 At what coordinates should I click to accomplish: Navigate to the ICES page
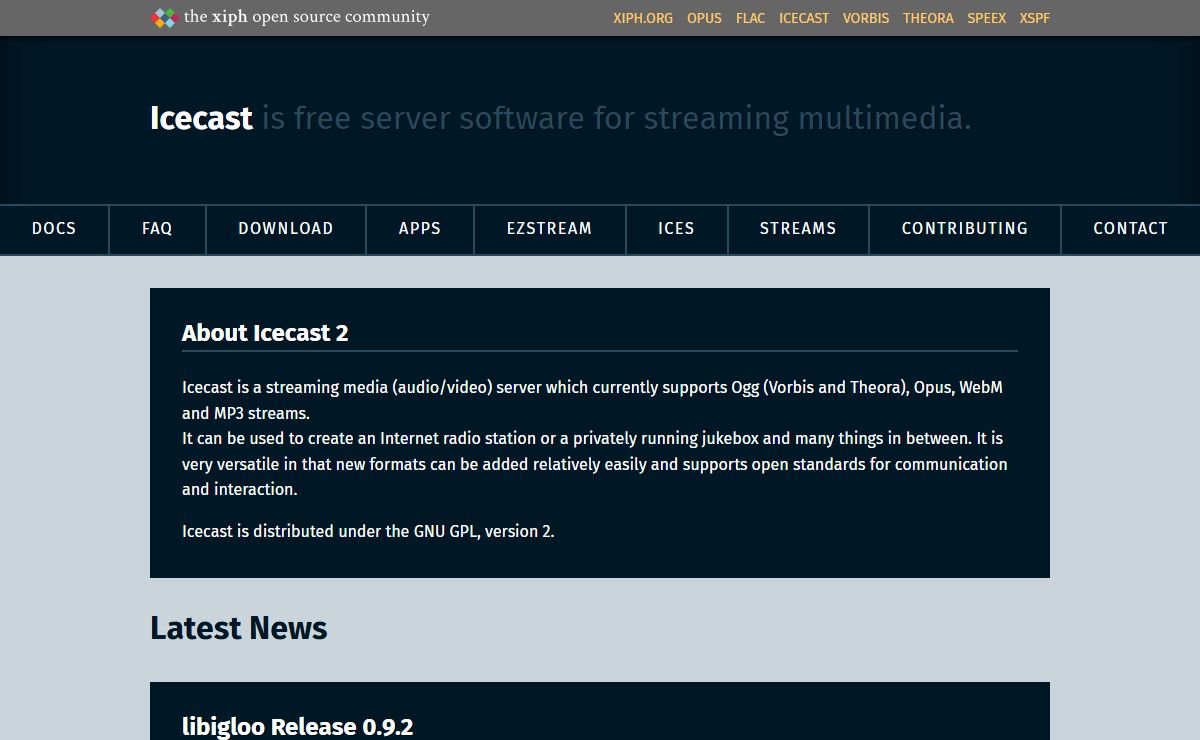pyautogui.click(x=677, y=229)
